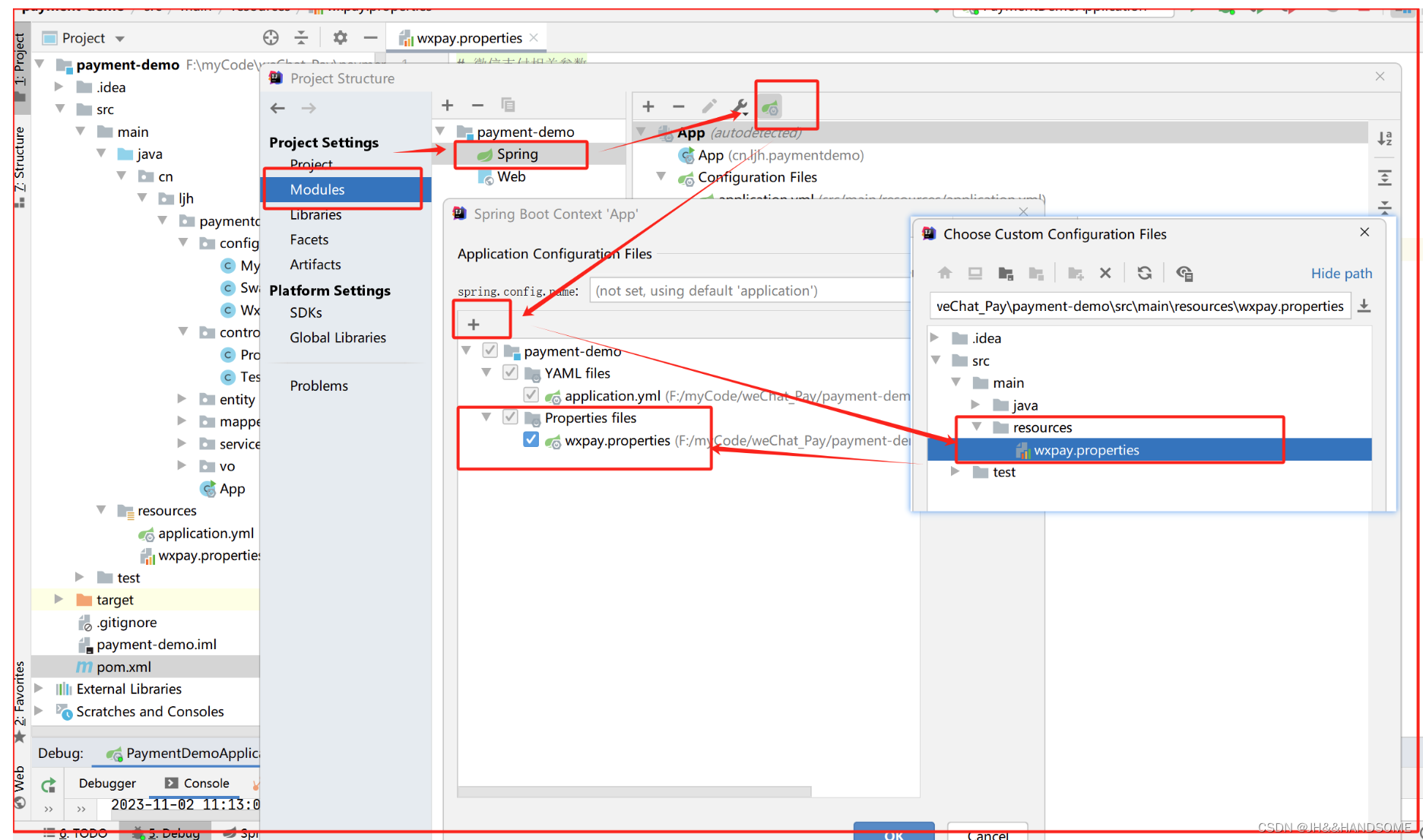The width and height of the screenshot is (1423, 840).
Task: Click the sort alphabetically icon
Action: (1385, 138)
